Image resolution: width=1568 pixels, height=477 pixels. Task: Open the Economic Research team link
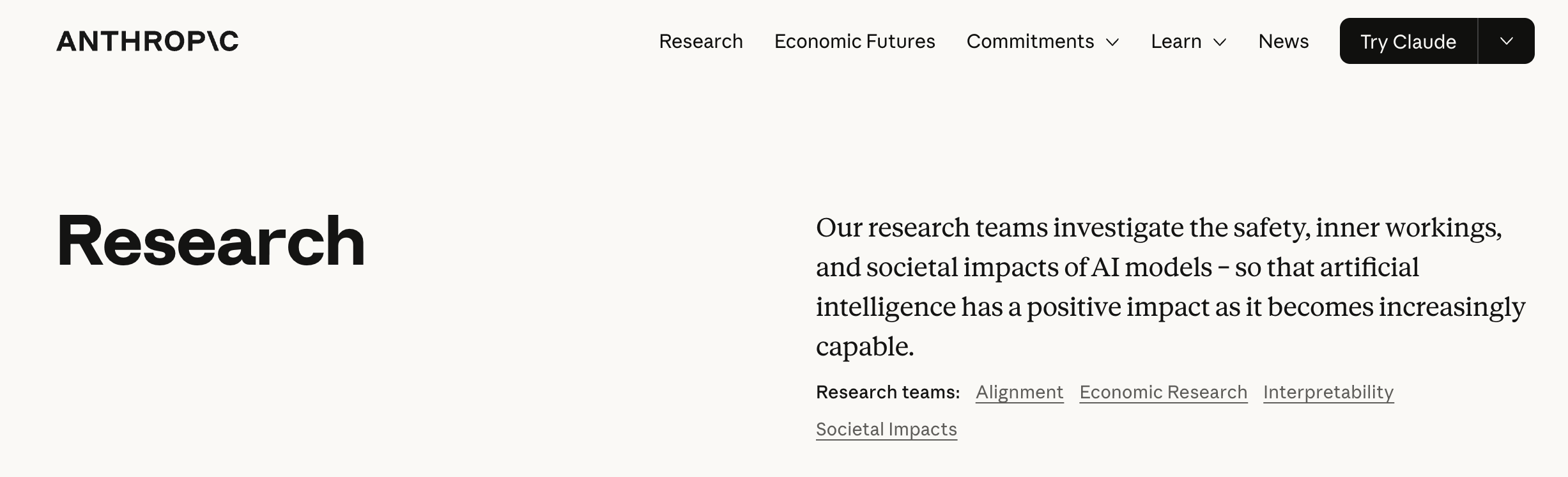click(1163, 392)
